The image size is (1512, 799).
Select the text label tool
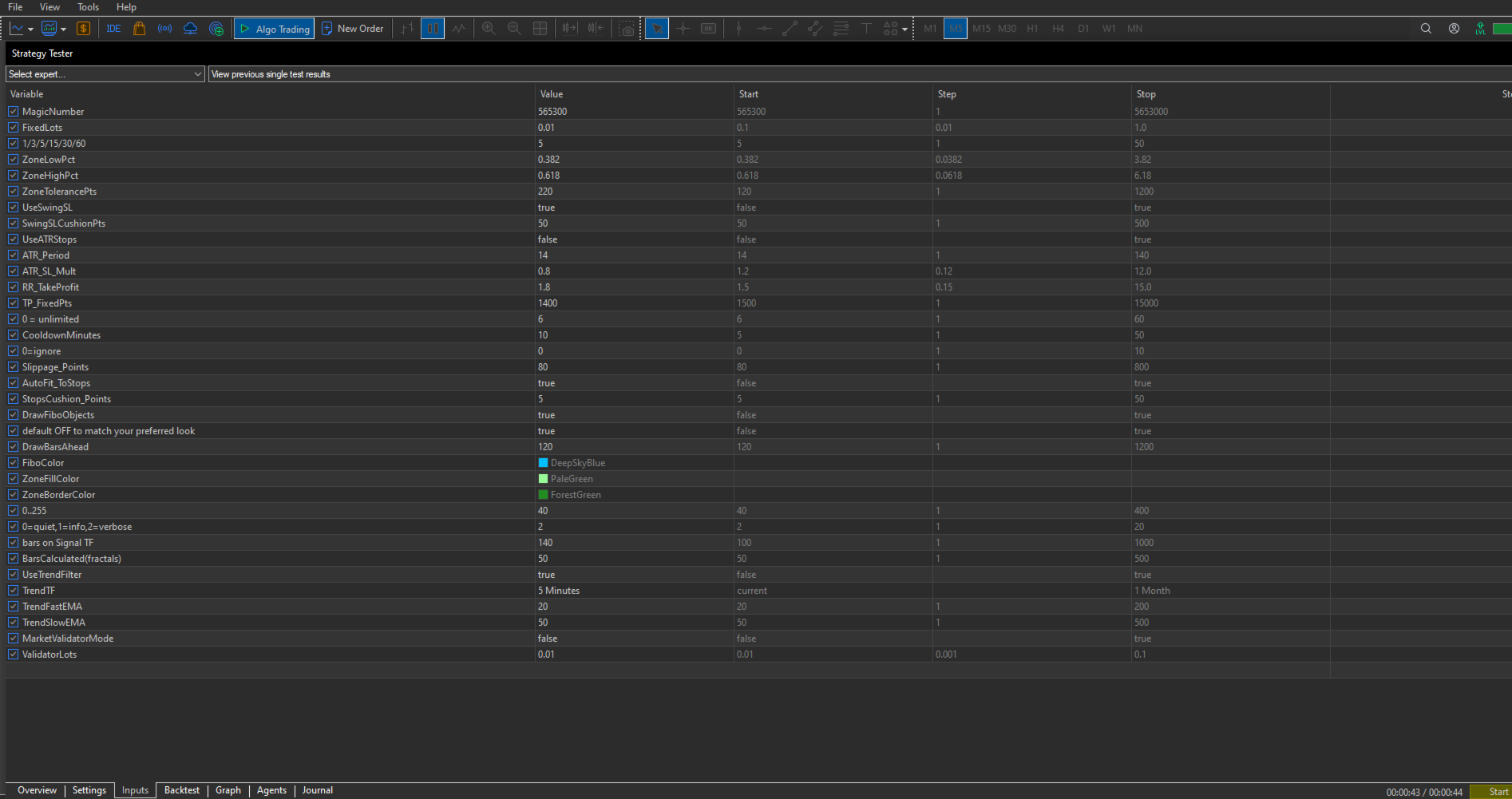tap(866, 29)
